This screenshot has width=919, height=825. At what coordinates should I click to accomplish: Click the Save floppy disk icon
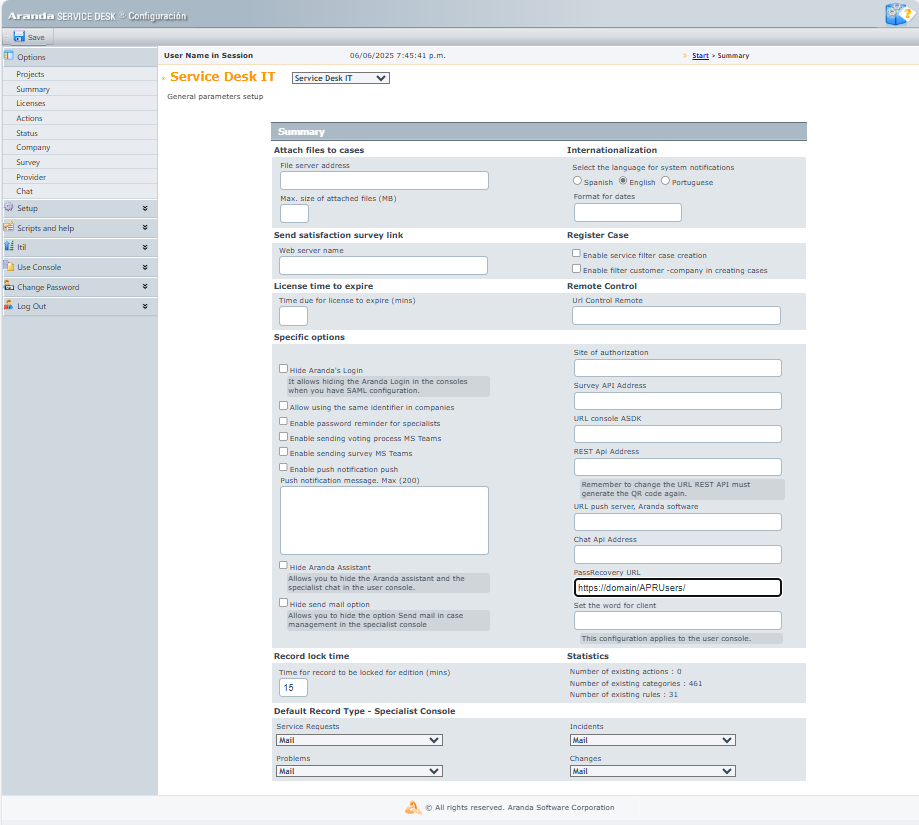coord(19,36)
